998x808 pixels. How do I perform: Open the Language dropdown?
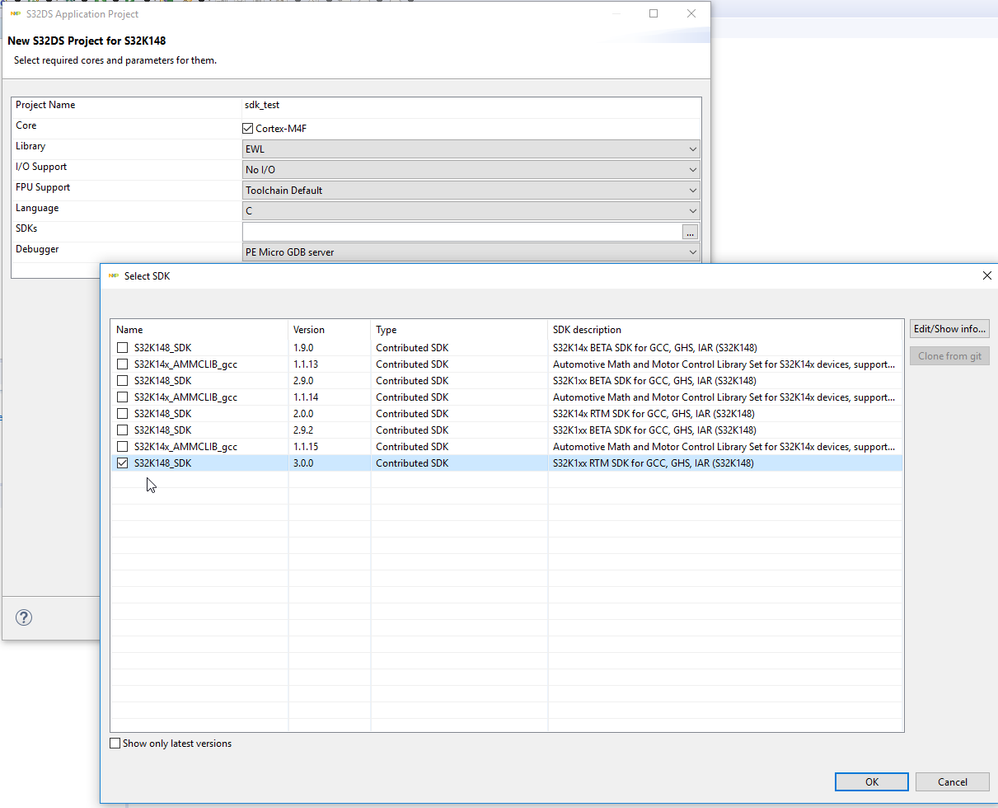(x=471, y=211)
